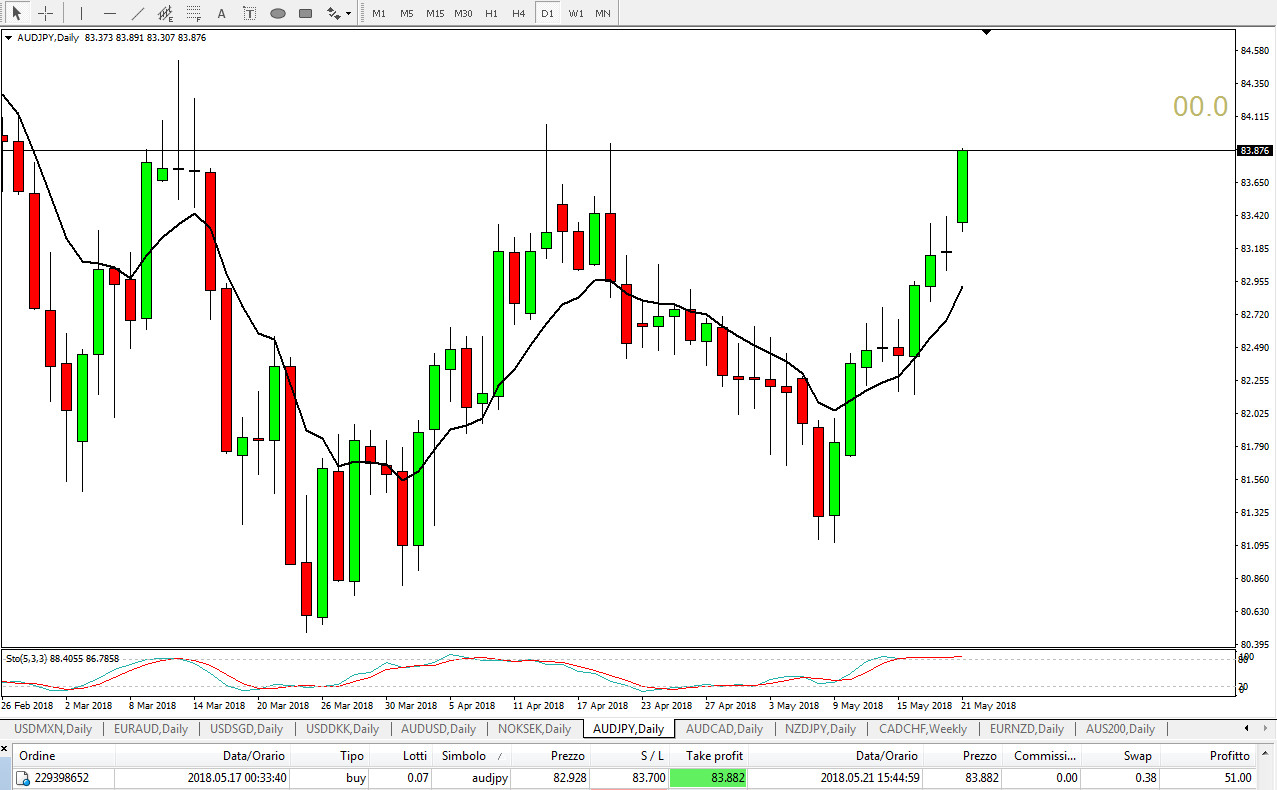
Task: Activate the crosshair tool
Action: pyautogui.click(x=45, y=13)
